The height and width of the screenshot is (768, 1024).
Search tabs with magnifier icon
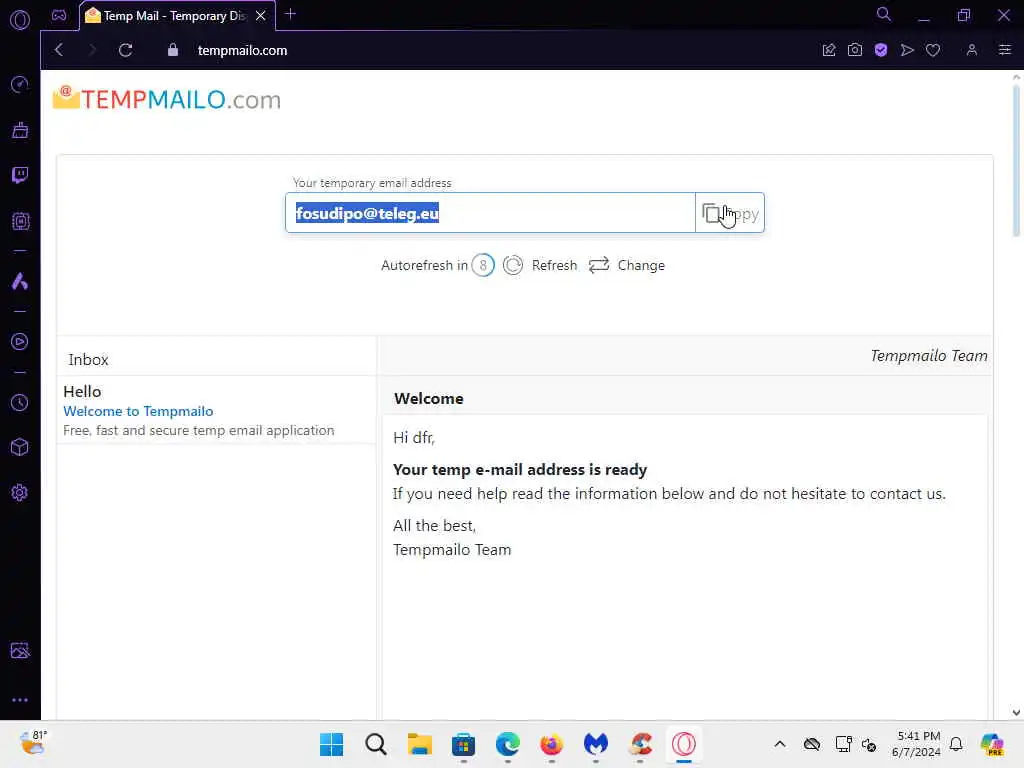883,14
